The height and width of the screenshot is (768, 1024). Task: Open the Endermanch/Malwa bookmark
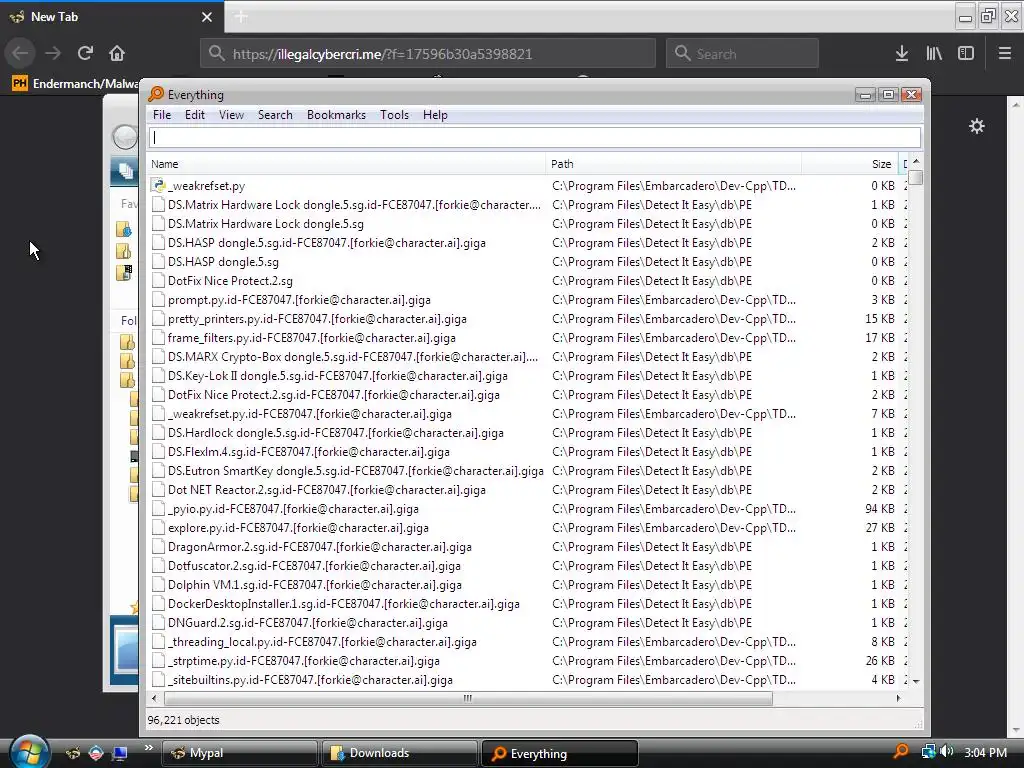(x=75, y=84)
